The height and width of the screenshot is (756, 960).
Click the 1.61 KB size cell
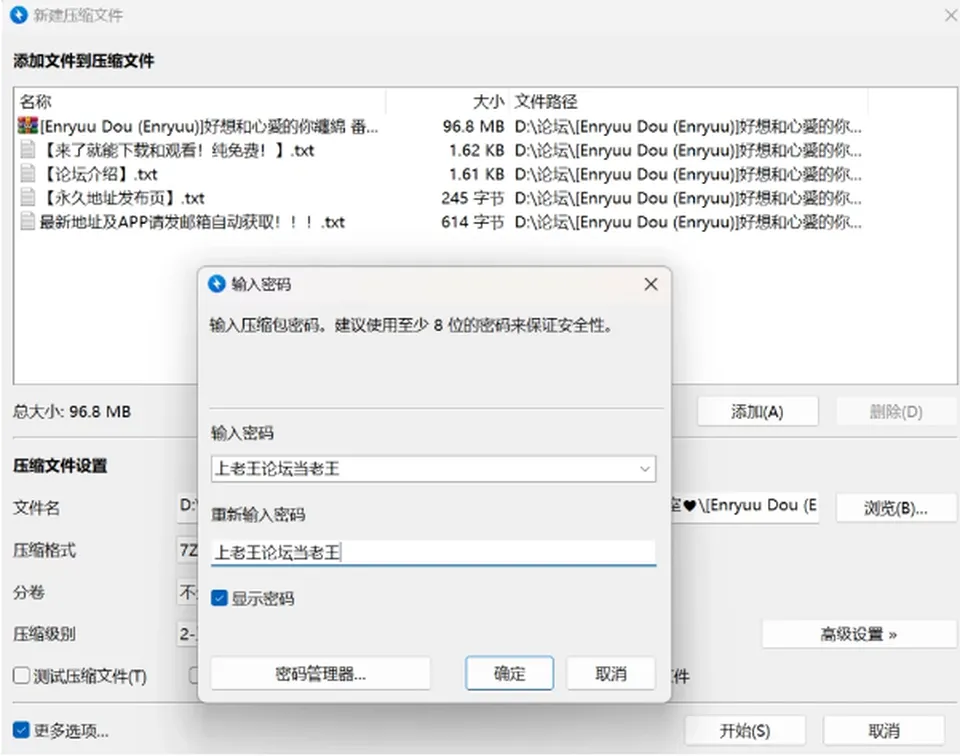(x=476, y=174)
